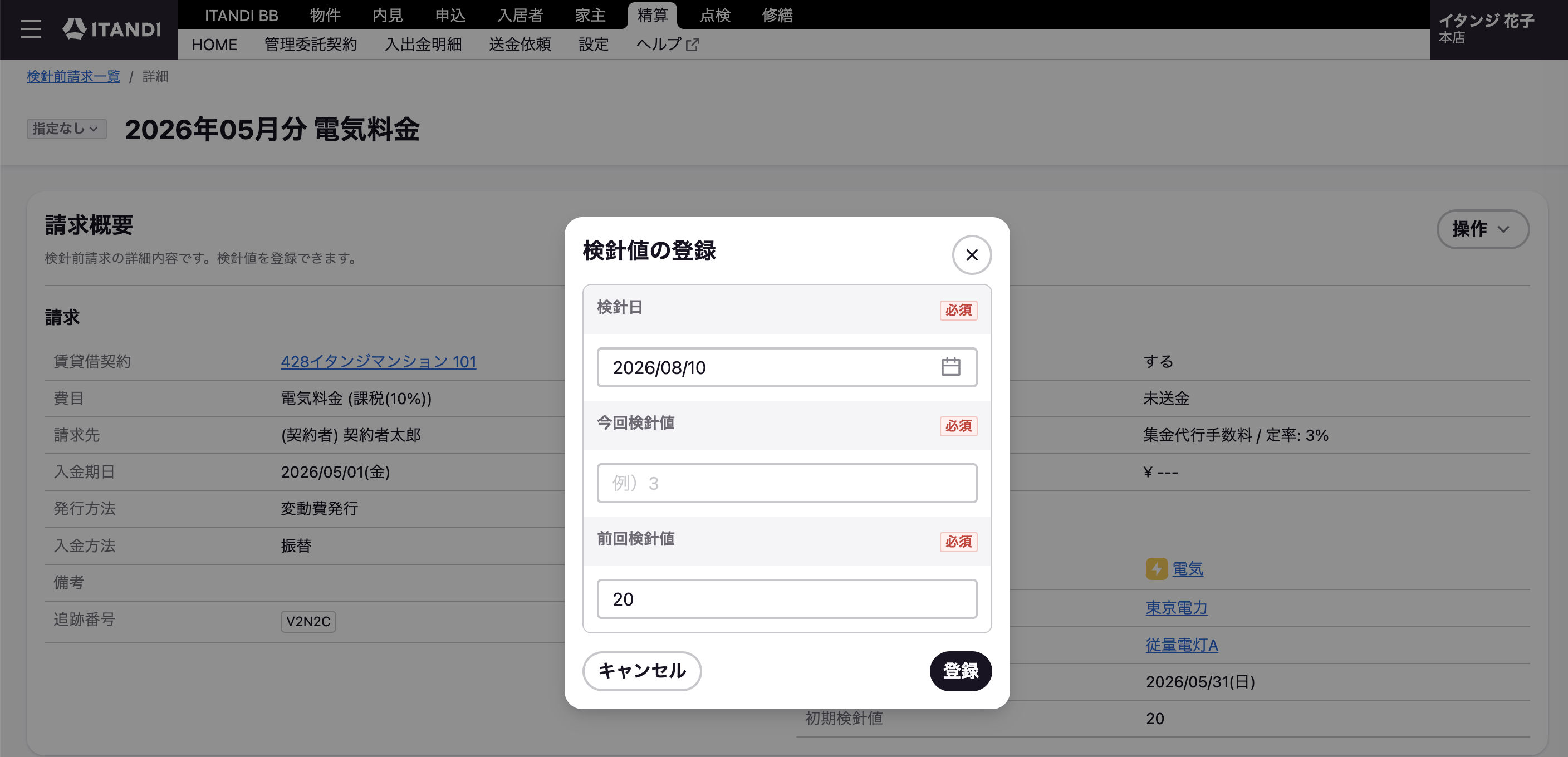Image resolution: width=1568 pixels, height=757 pixels.
Task: Switch to the 家主 tab
Action: click(x=590, y=15)
